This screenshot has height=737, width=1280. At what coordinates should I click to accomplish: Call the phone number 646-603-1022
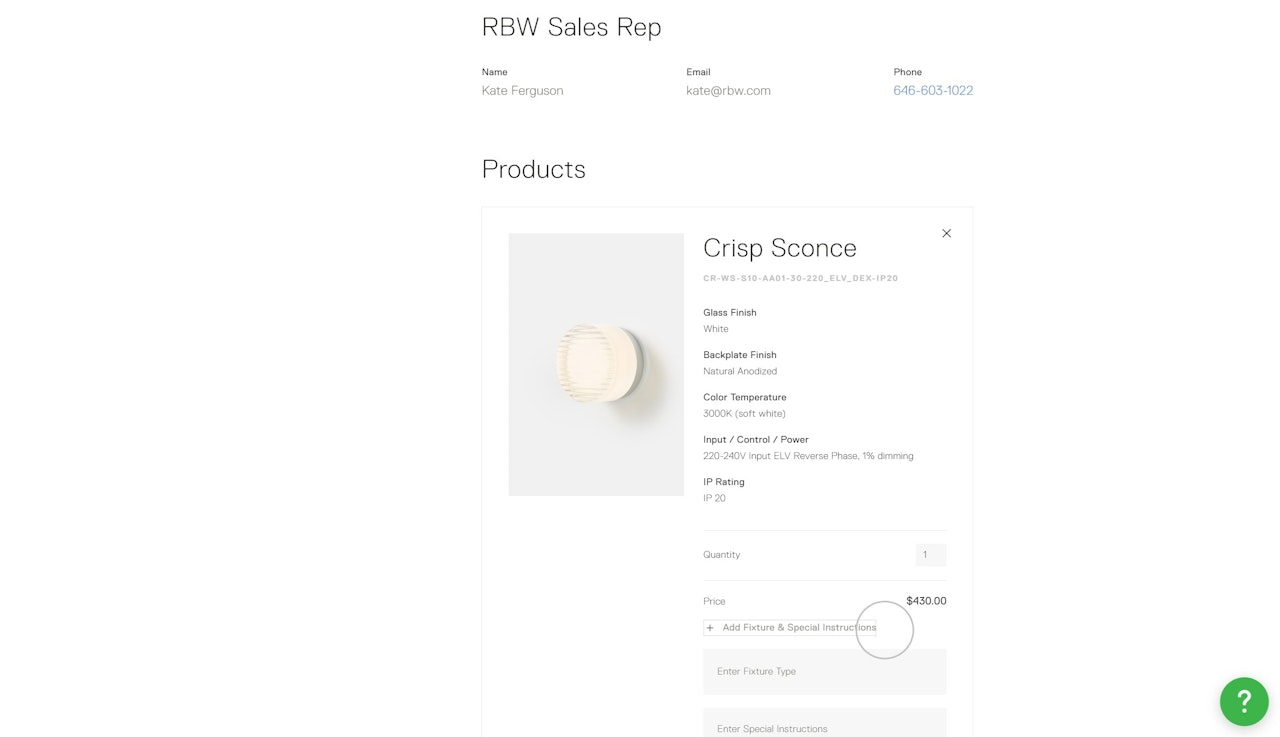tap(932, 91)
